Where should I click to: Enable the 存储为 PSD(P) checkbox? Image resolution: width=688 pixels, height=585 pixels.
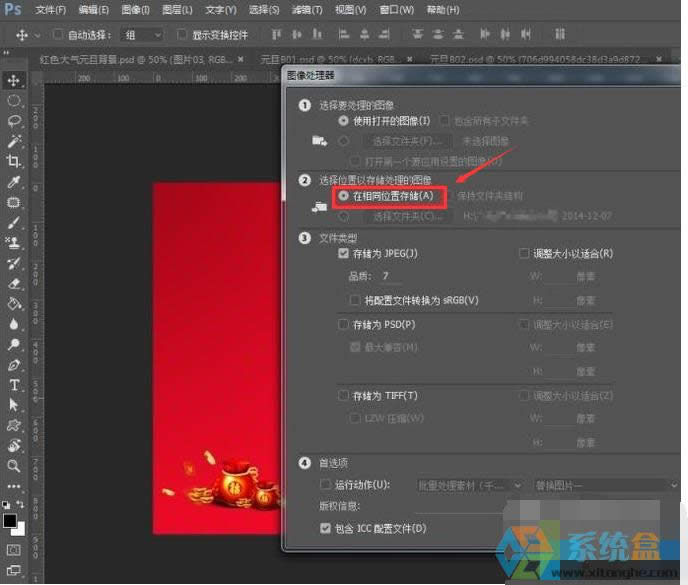coord(345,325)
